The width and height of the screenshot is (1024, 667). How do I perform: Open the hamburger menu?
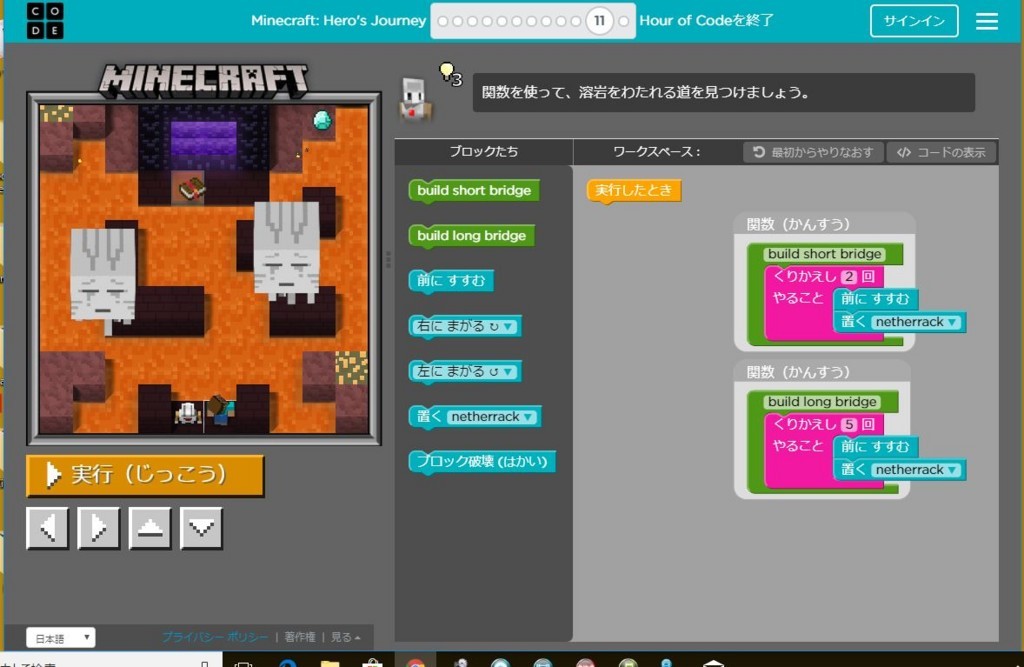click(x=987, y=21)
